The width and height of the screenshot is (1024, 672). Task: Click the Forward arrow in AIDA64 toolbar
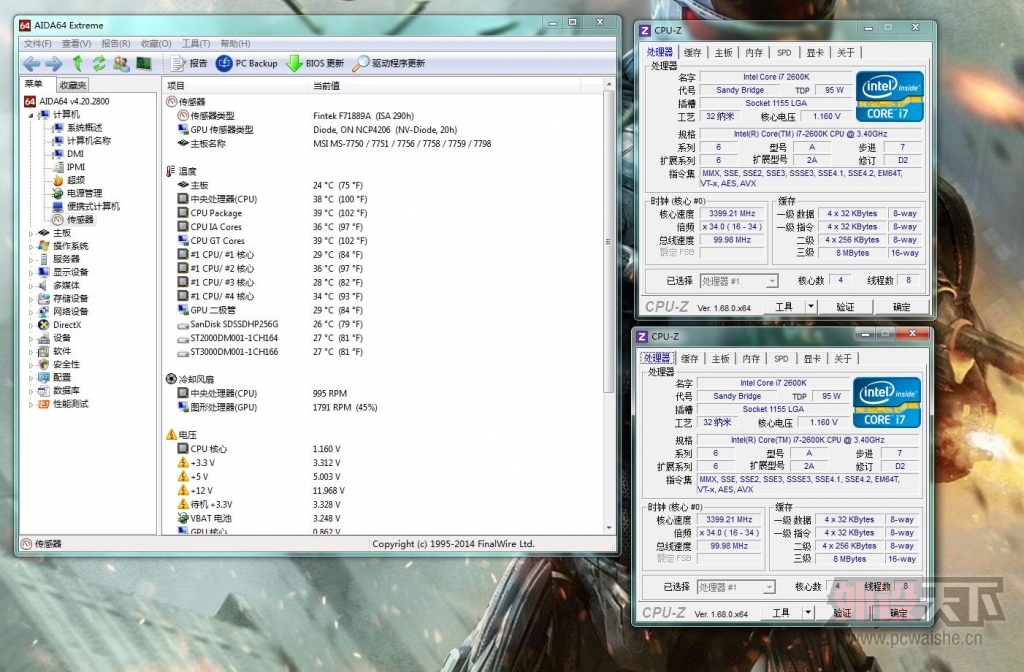[x=54, y=63]
